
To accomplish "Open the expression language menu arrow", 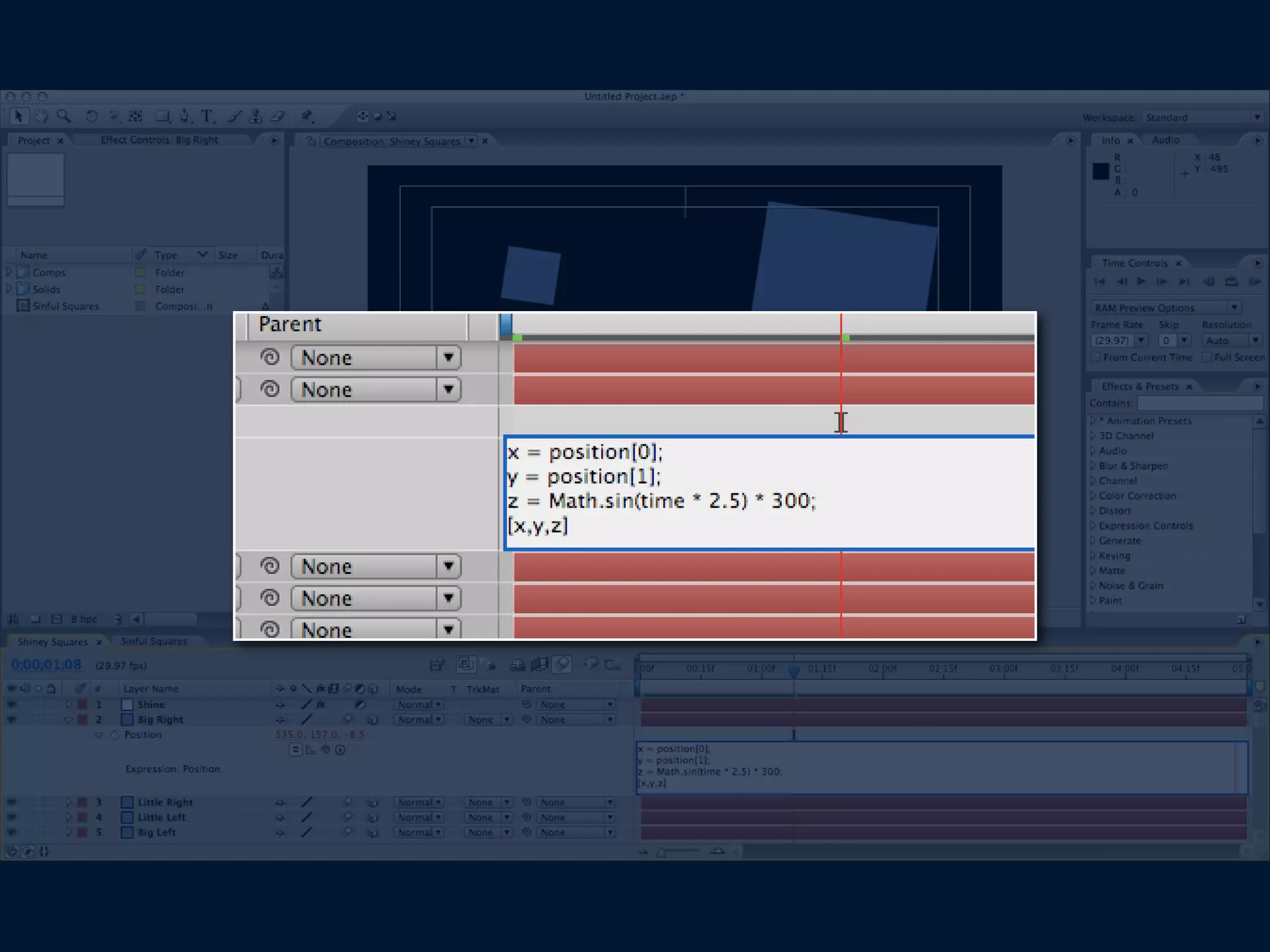I will pyautogui.click(x=340, y=750).
